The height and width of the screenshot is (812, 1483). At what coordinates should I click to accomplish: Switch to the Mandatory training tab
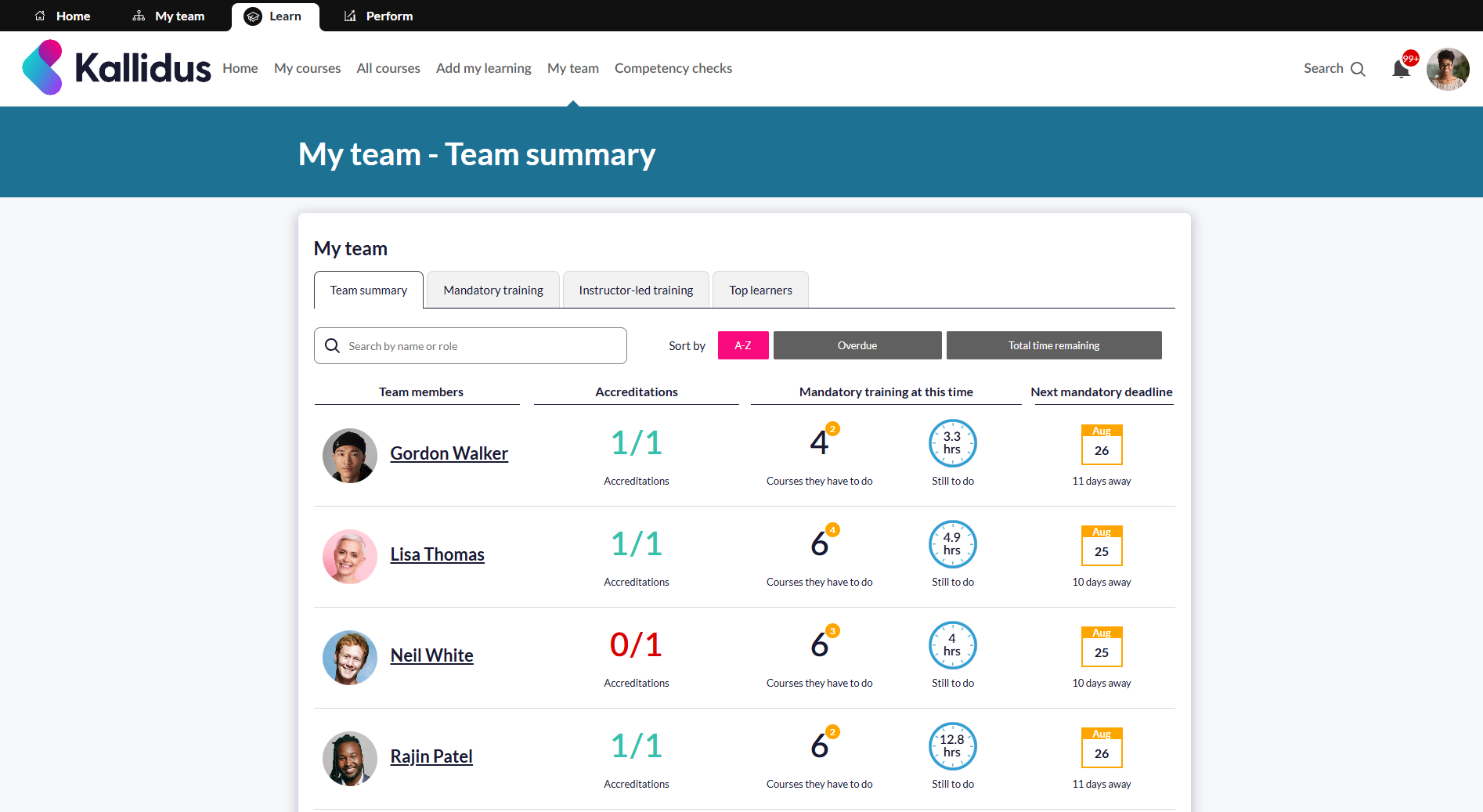[x=493, y=290]
